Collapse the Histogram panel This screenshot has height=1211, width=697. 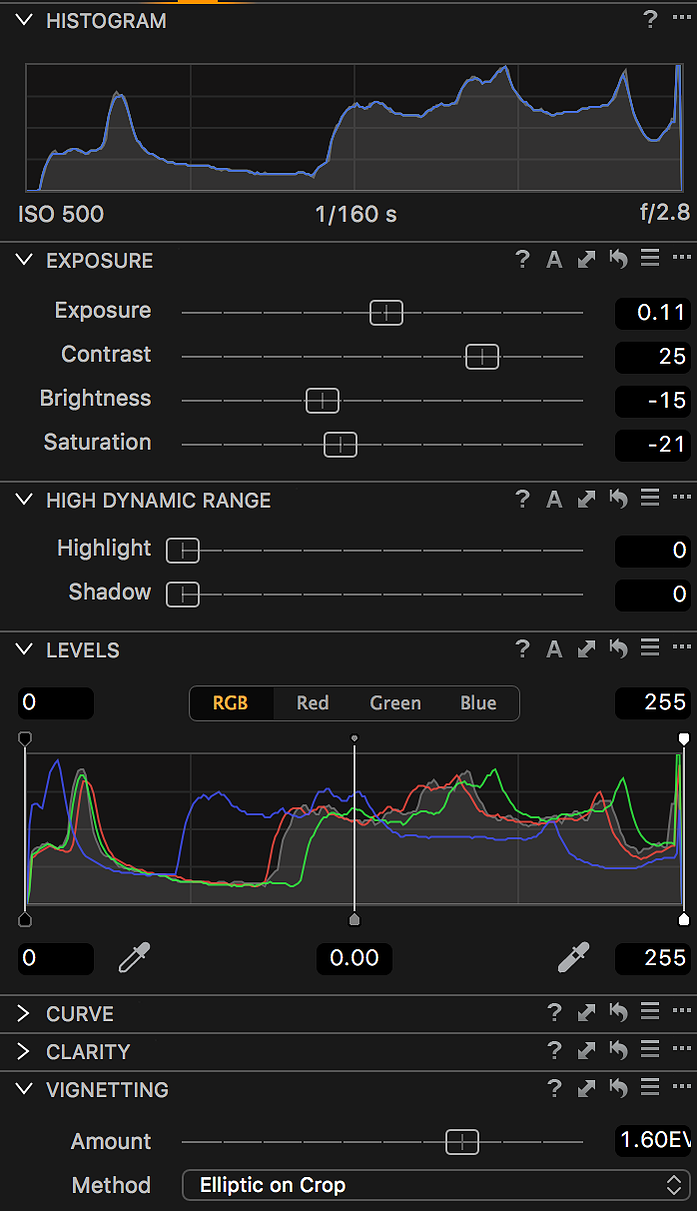25,20
